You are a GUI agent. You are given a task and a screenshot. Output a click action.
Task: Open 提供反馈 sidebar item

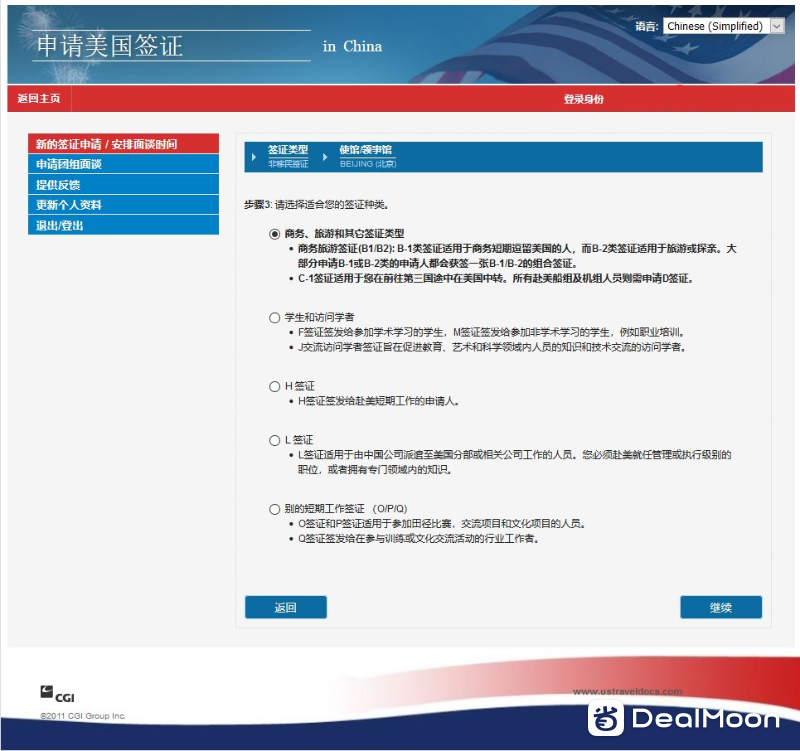[x=123, y=185]
